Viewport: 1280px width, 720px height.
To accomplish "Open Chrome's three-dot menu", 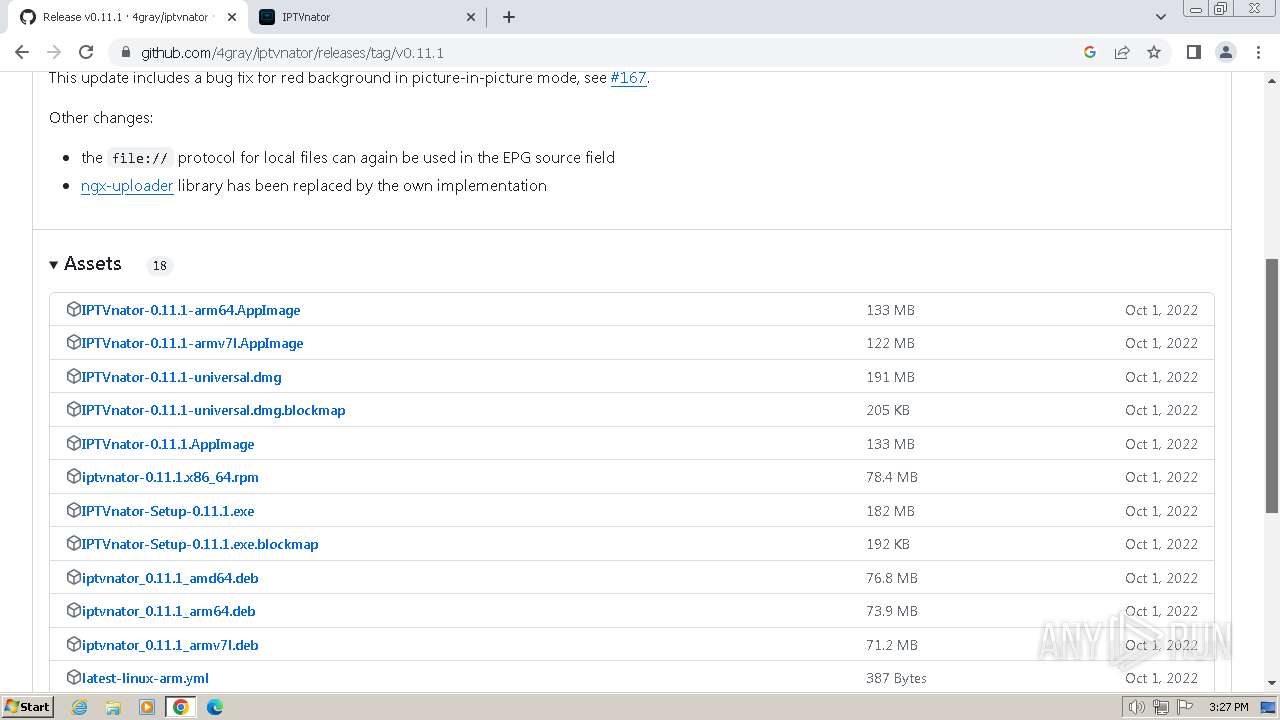I will click(1258, 52).
